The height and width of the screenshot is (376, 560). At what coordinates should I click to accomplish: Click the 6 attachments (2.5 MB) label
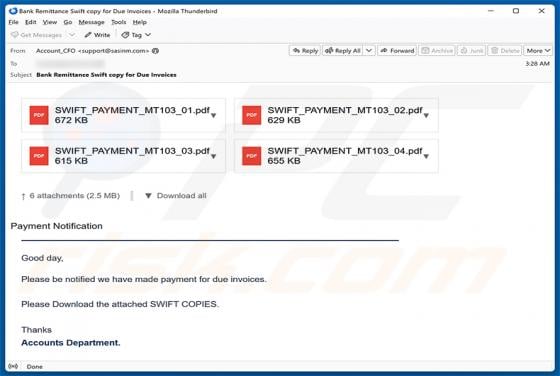74,196
